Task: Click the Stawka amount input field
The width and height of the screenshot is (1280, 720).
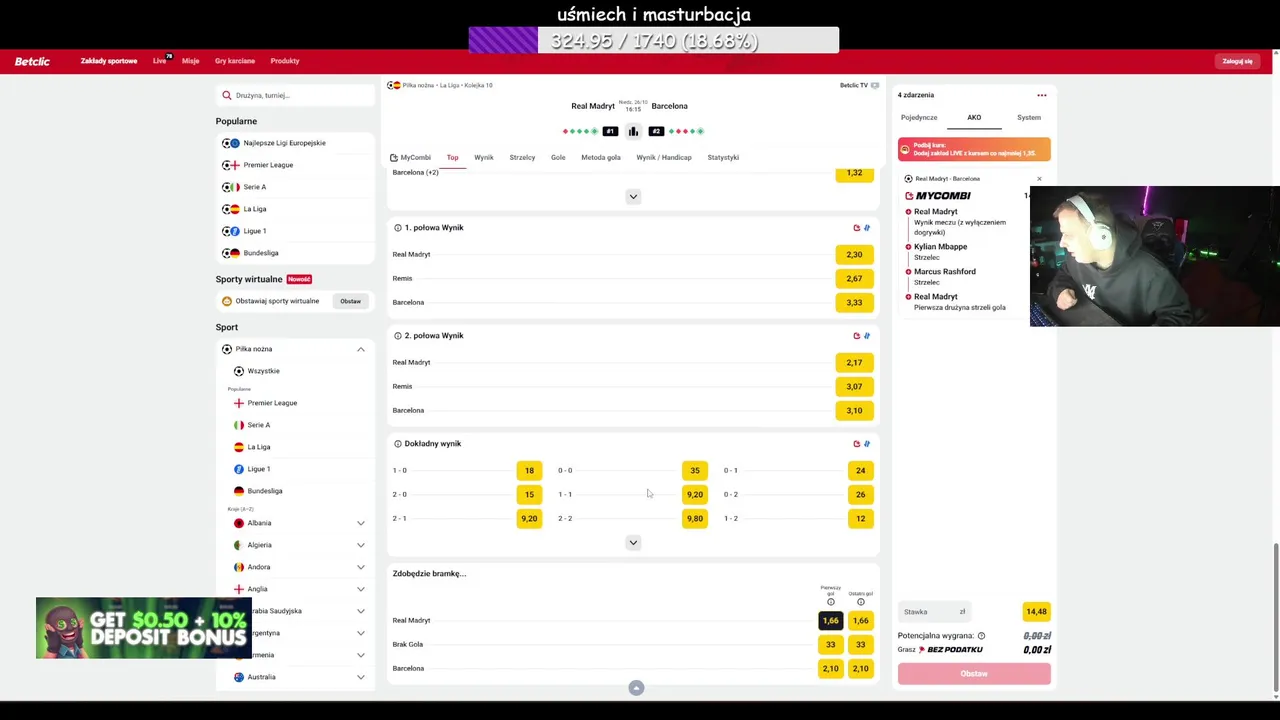Action: (x=934, y=612)
